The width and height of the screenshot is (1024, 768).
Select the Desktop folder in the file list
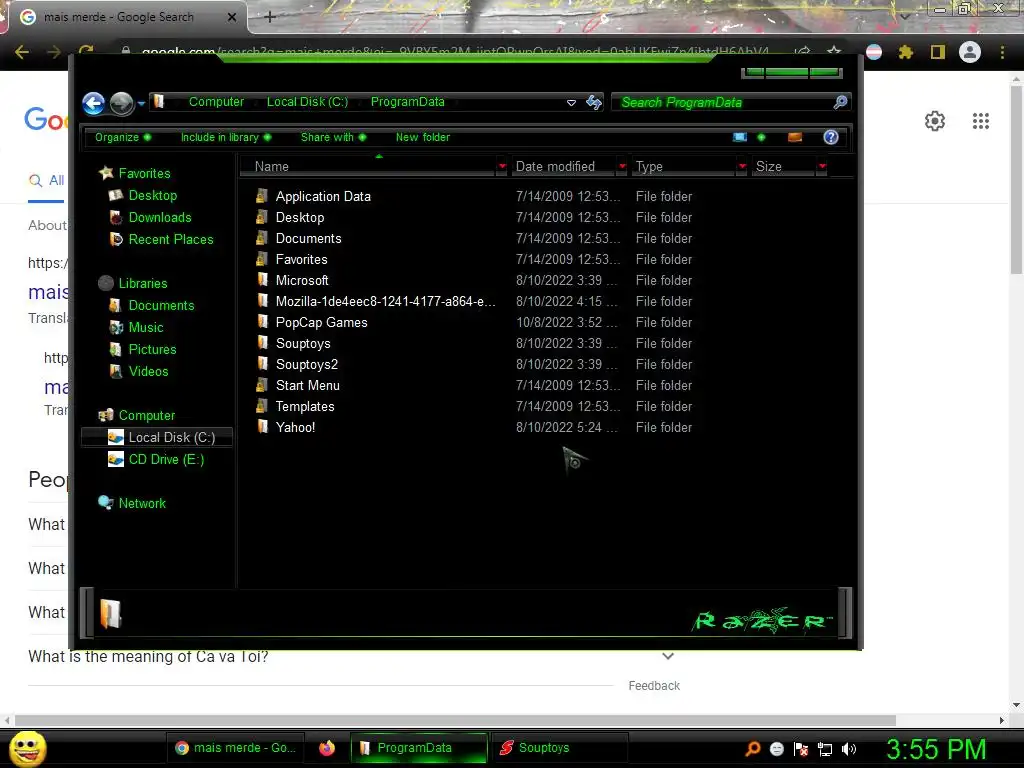(300, 217)
